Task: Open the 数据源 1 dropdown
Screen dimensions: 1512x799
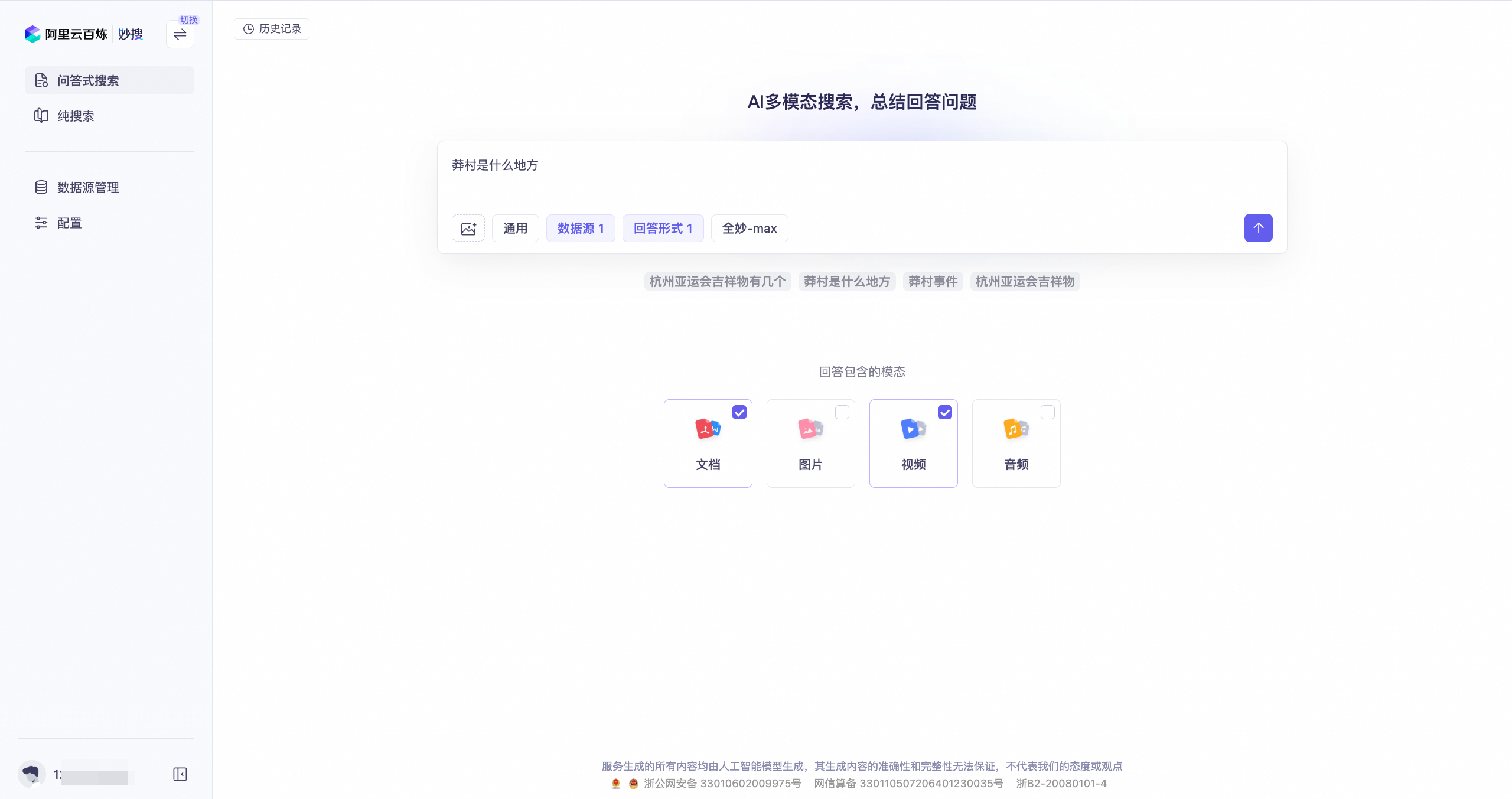Action: click(x=580, y=229)
